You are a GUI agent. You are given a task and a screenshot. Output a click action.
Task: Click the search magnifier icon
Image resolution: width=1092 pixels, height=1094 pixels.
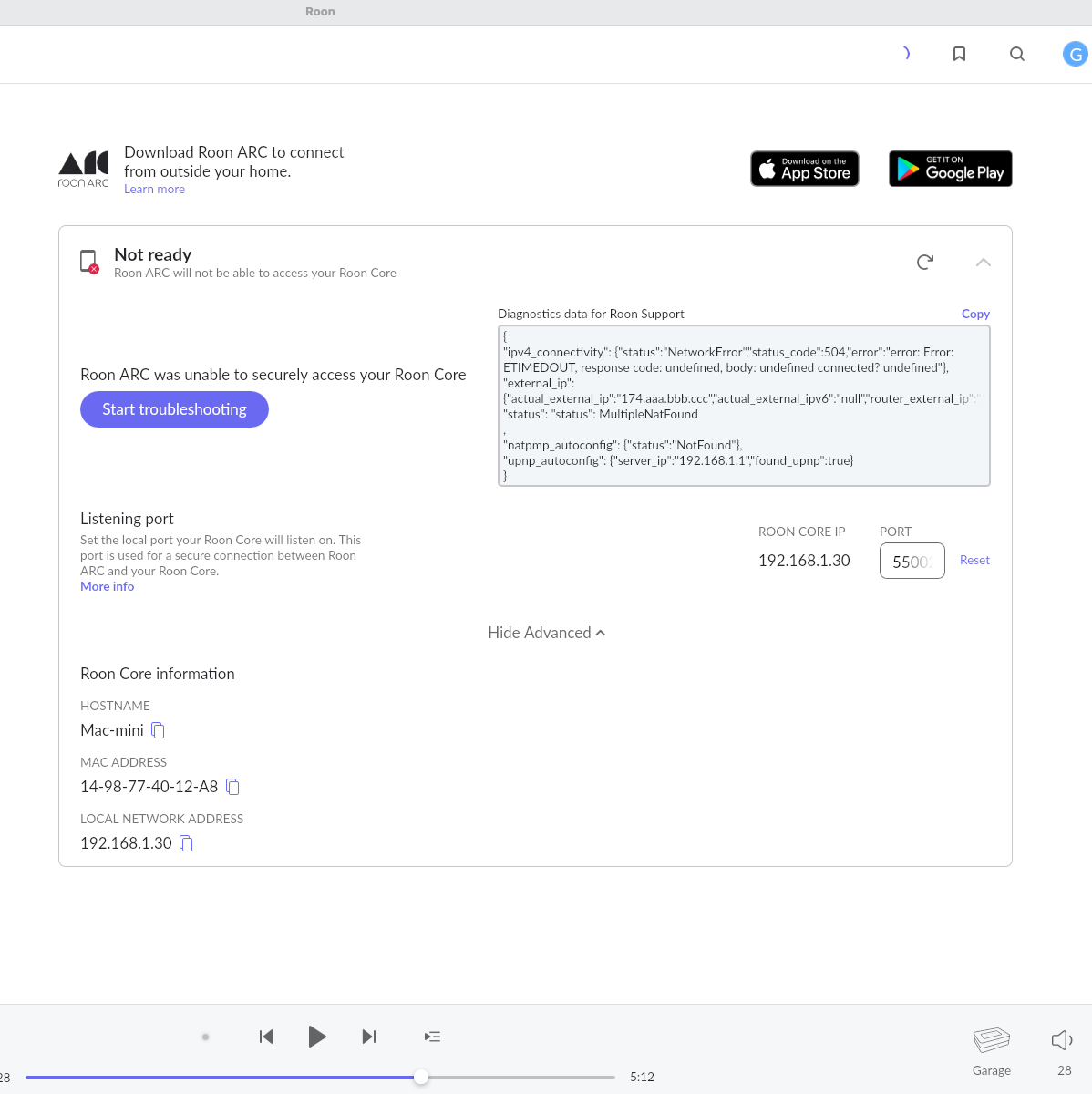tap(1017, 55)
